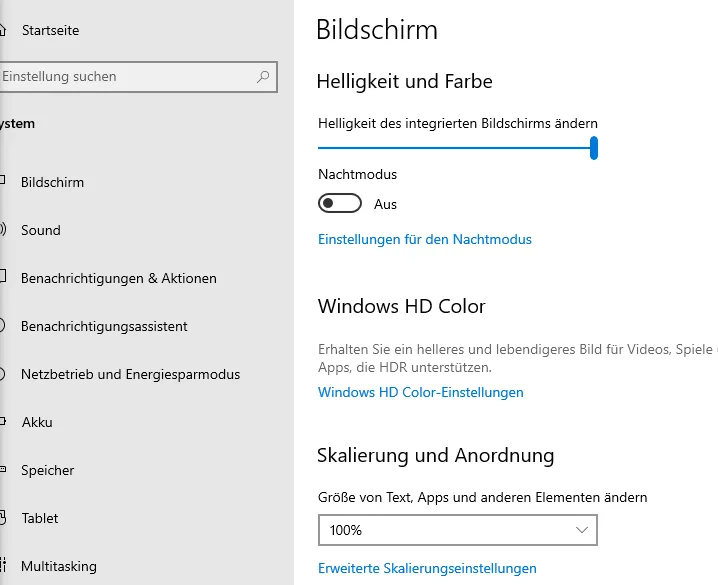Click the battery icon beside Akku
Image resolution: width=718 pixels, height=585 pixels.
2,422
